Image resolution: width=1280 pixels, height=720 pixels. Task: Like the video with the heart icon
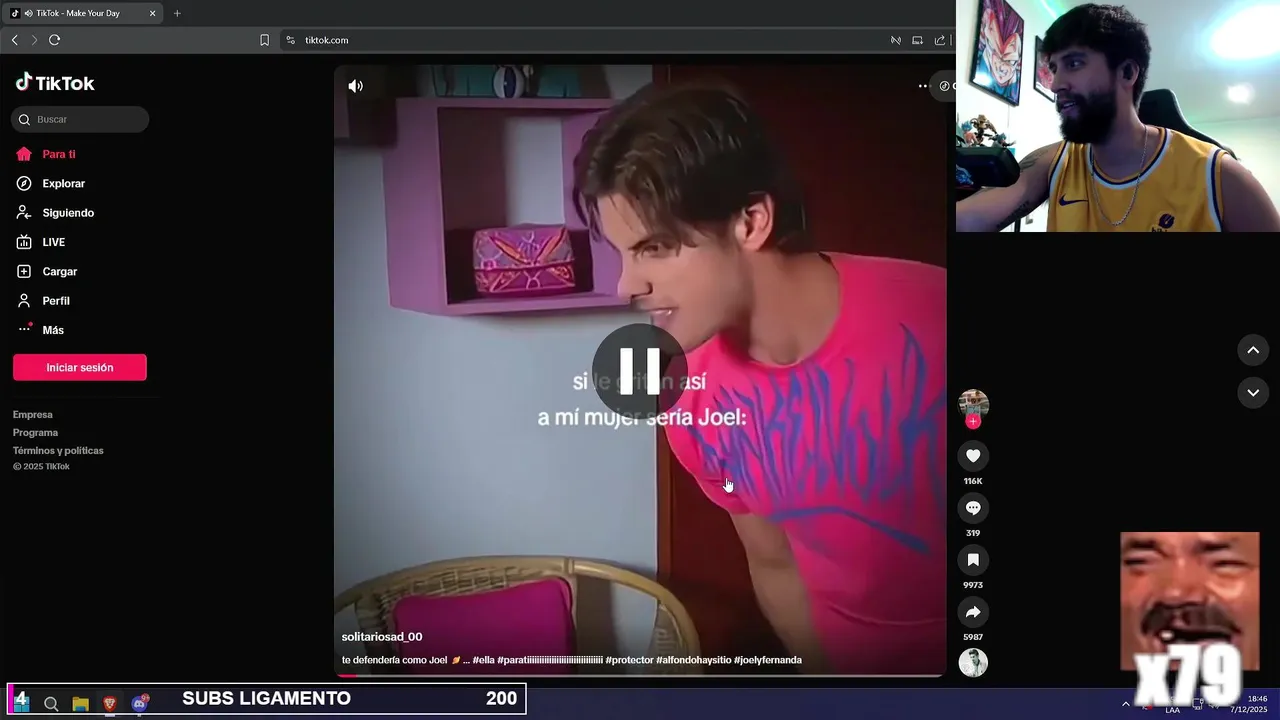coord(973,456)
